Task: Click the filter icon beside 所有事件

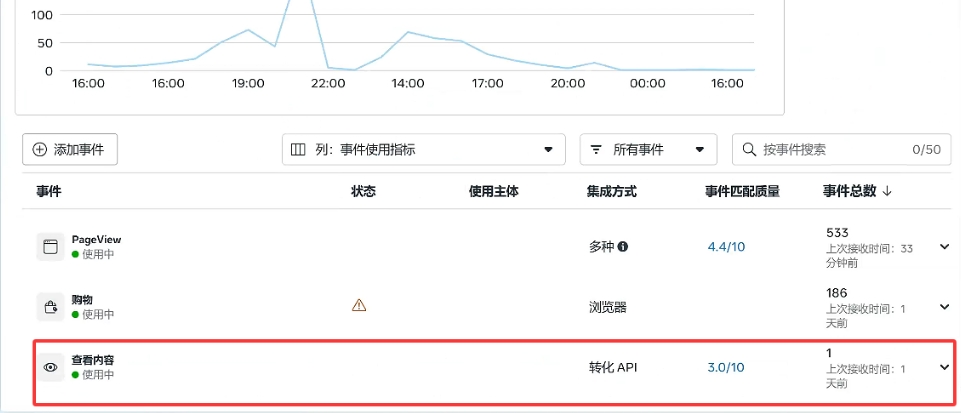Action: coord(596,150)
